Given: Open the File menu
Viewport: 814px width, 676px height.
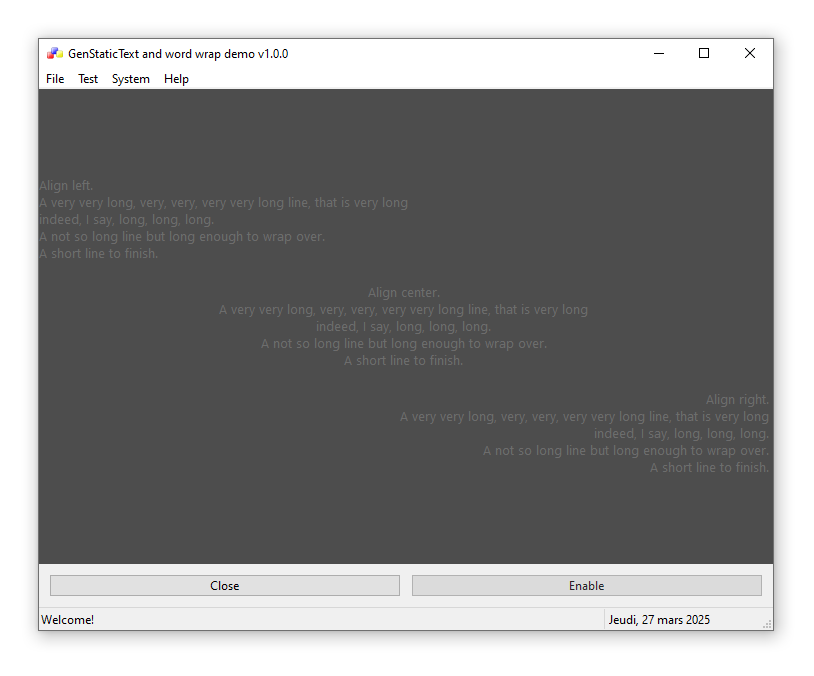Looking at the screenshot, I should (x=55, y=79).
